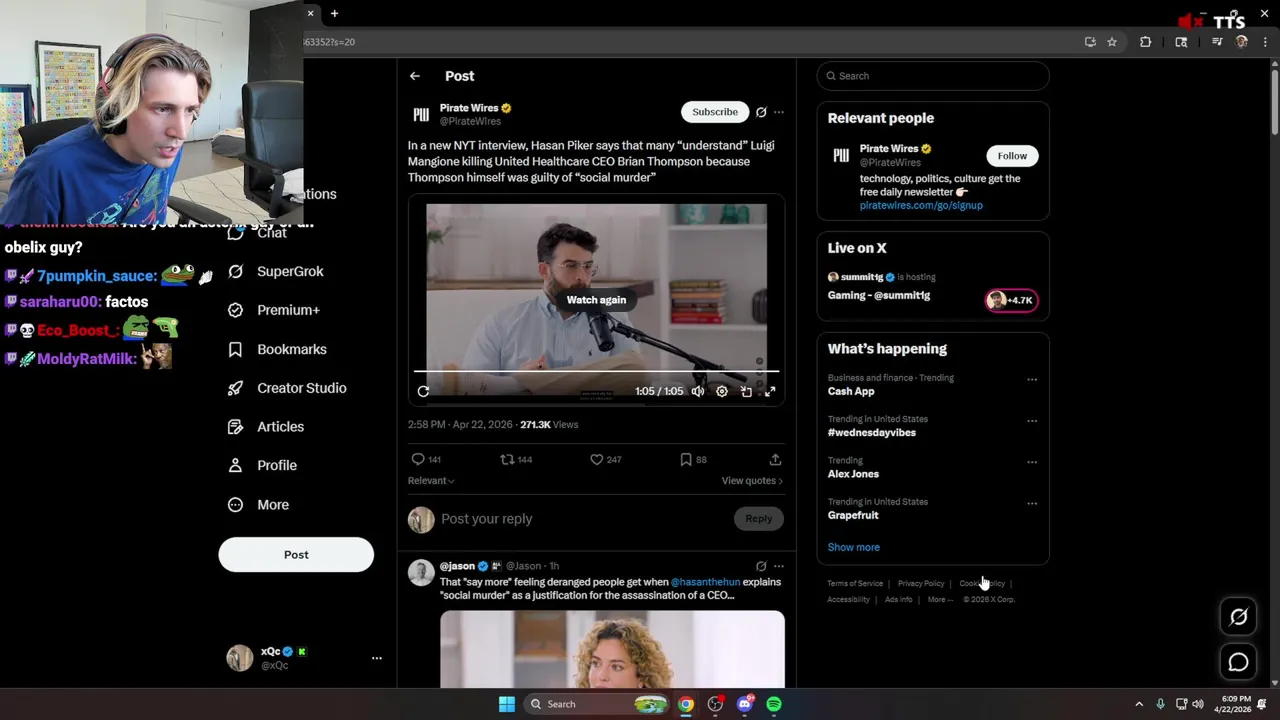Open Profile in sidebar
Viewport: 1280px width, 720px height.
point(262,465)
